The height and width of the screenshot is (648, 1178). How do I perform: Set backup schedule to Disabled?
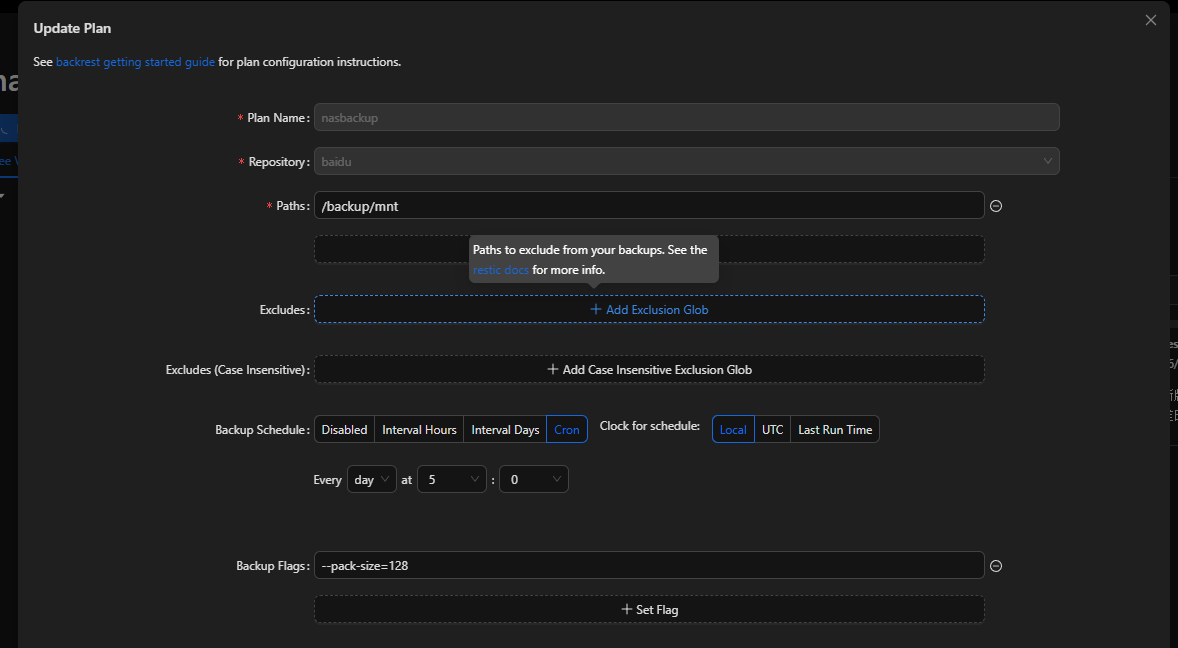pyautogui.click(x=344, y=430)
